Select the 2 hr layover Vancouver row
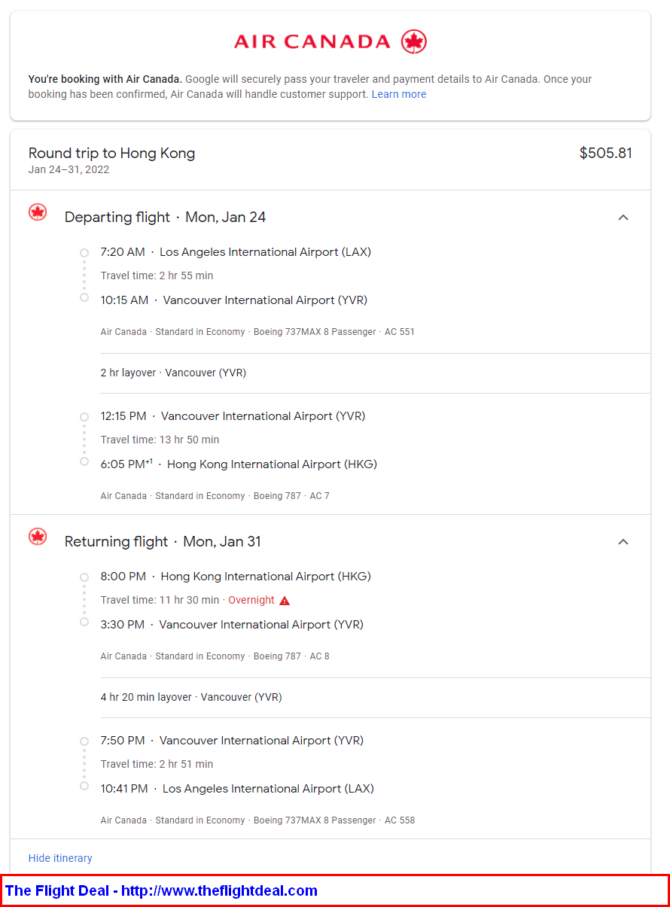This screenshot has height=907, width=670. point(376,373)
